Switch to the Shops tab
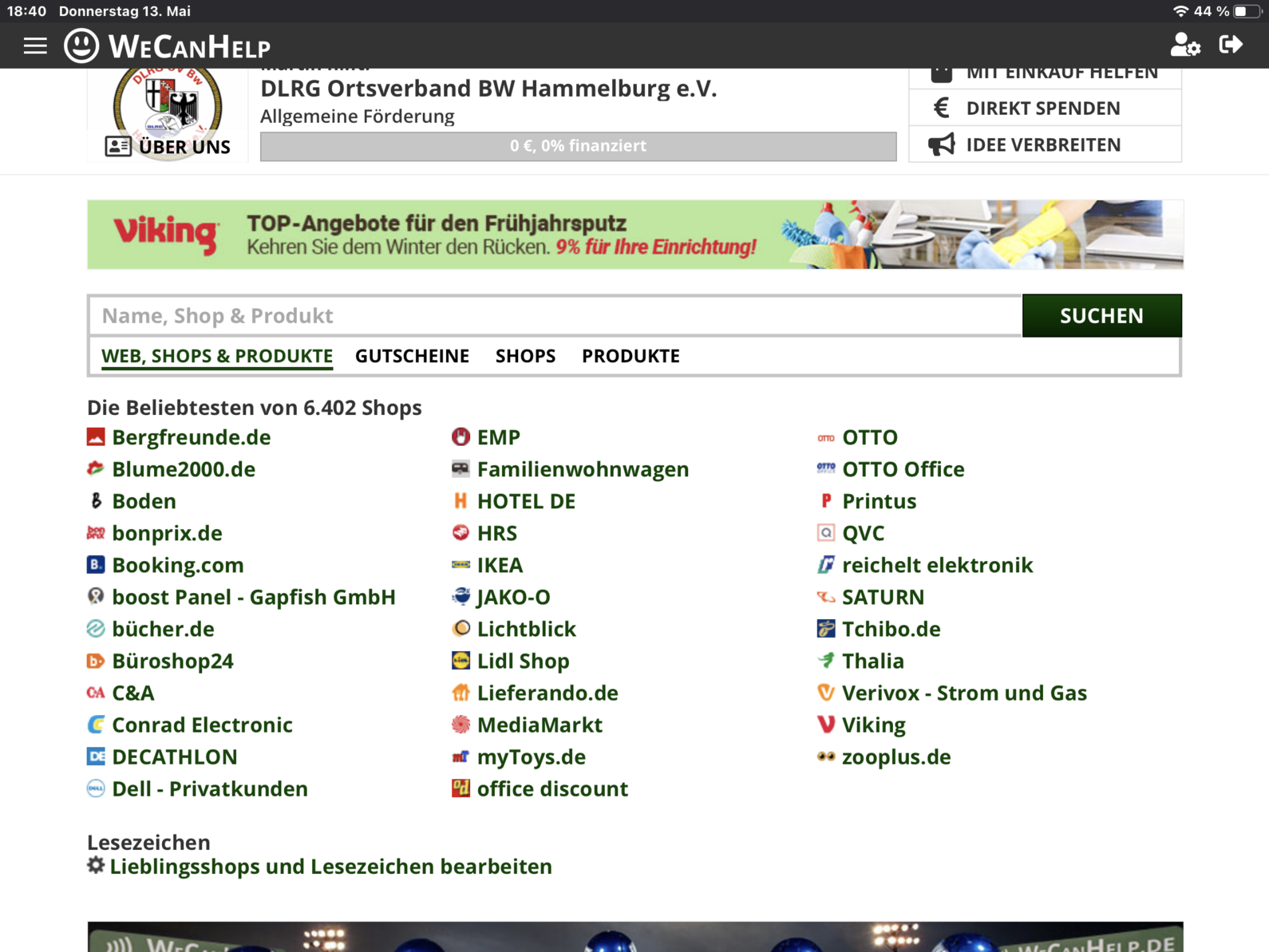 coord(525,356)
